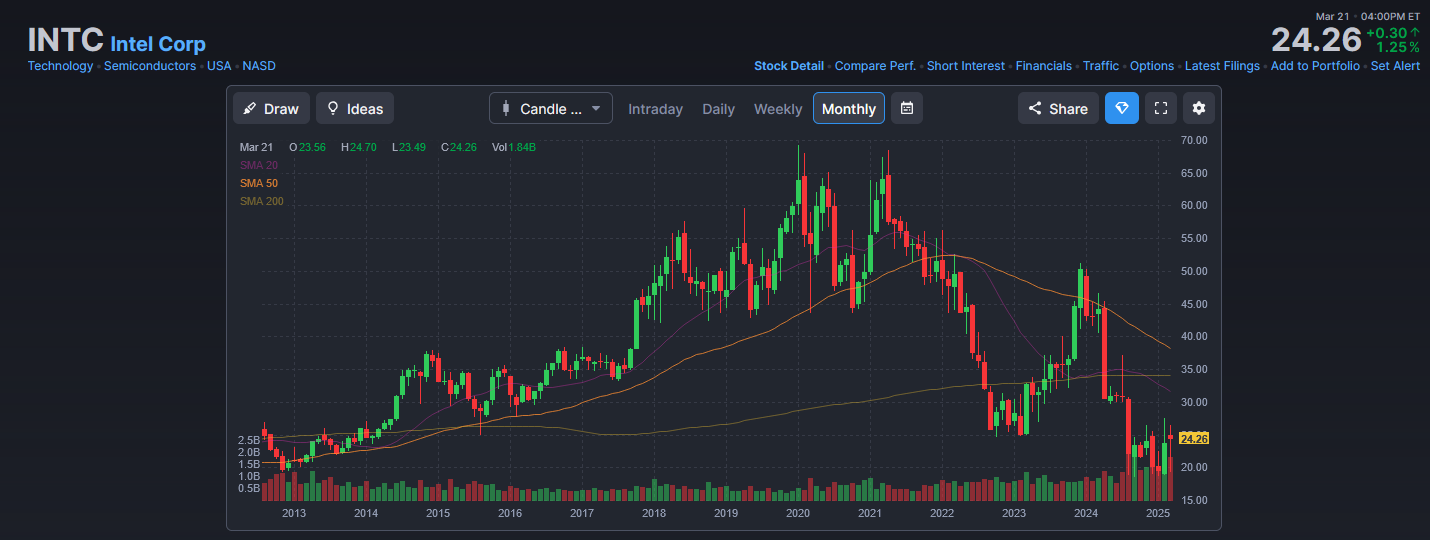Open the Ideas lightbulb button
Image resolution: width=1430 pixels, height=540 pixels.
tap(355, 108)
